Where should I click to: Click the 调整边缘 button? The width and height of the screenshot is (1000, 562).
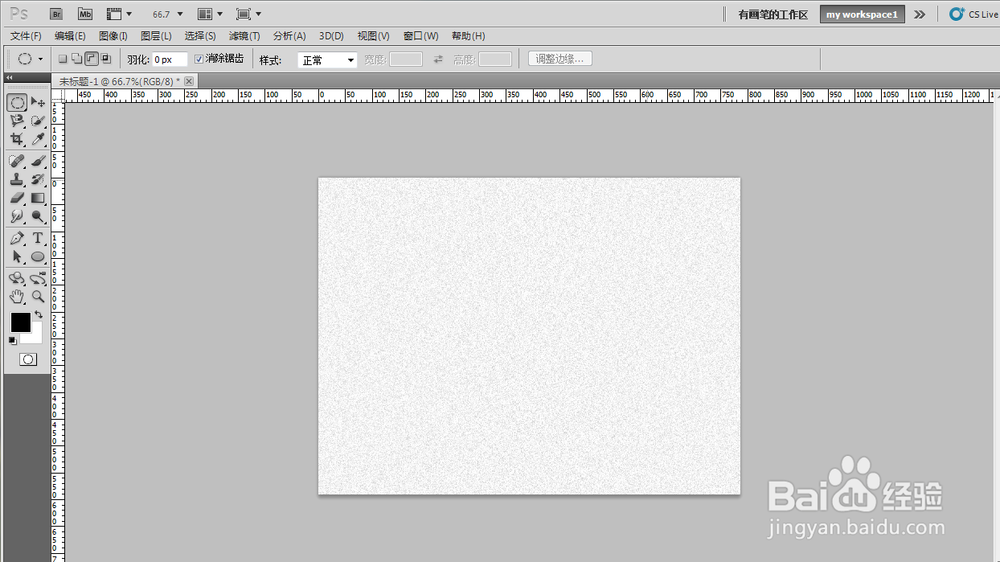pos(560,59)
